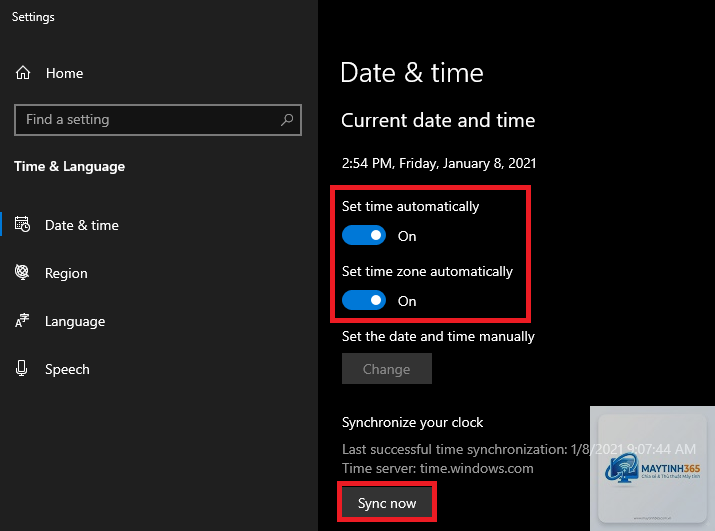Click the Date & time calendar icon
The image size is (715, 531).
coord(22,224)
